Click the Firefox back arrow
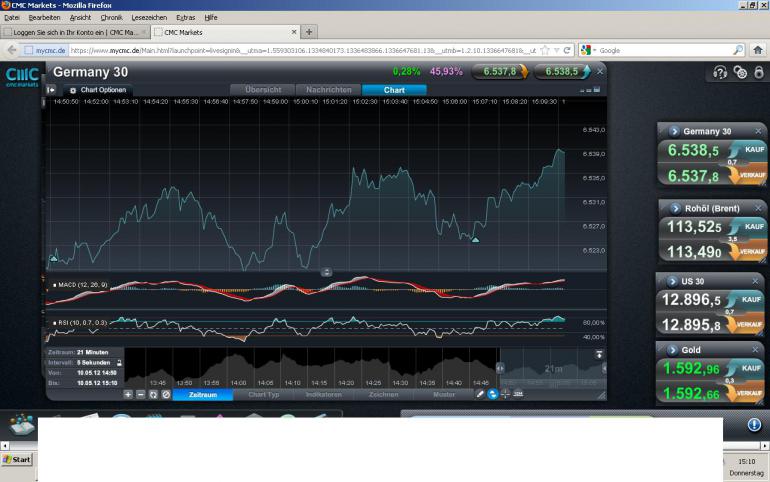 [x=11, y=50]
